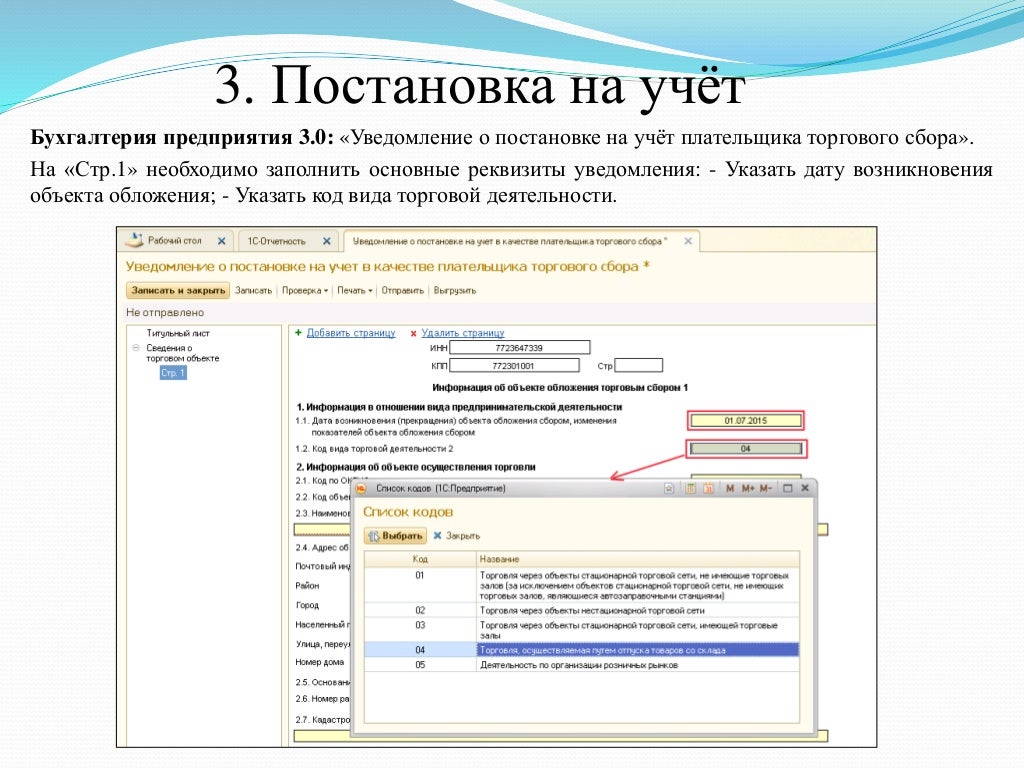
Task: Click the 1C logo icon in dialog titlebar
Action: [361, 488]
